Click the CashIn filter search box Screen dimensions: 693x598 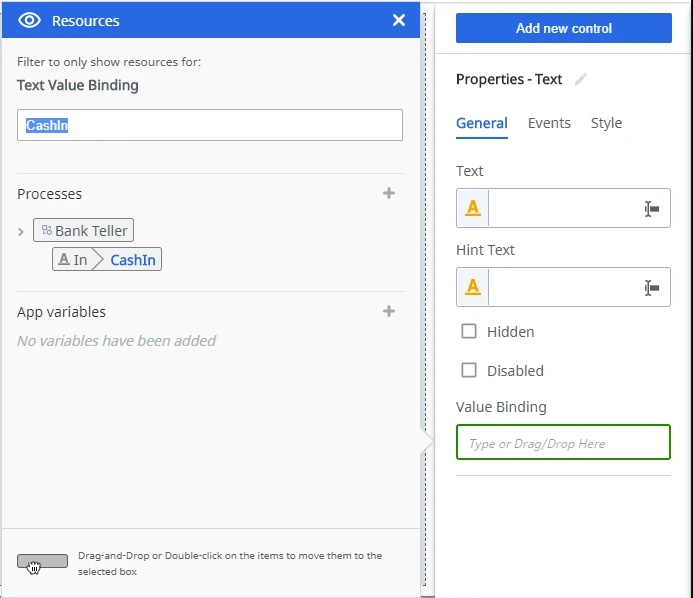pos(209,125)
